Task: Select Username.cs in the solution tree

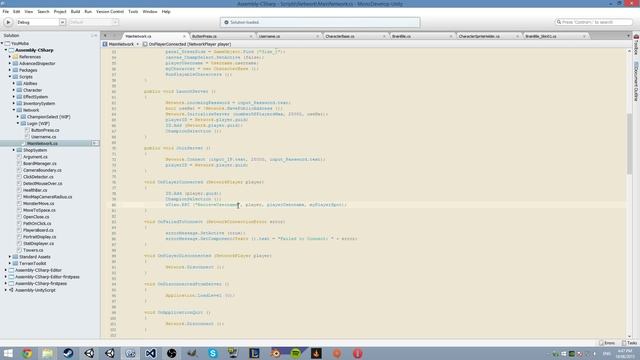Action: pos(43,137)
